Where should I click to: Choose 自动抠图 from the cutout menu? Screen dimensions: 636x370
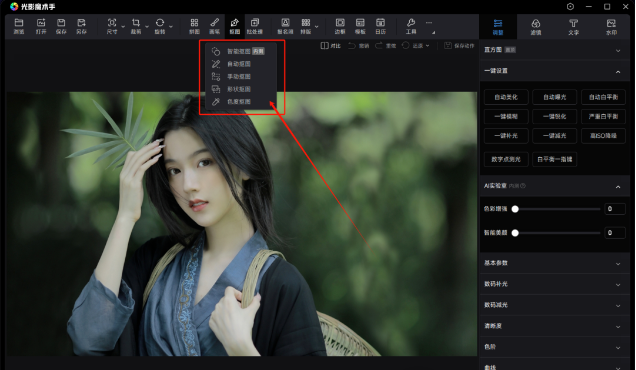241,64
